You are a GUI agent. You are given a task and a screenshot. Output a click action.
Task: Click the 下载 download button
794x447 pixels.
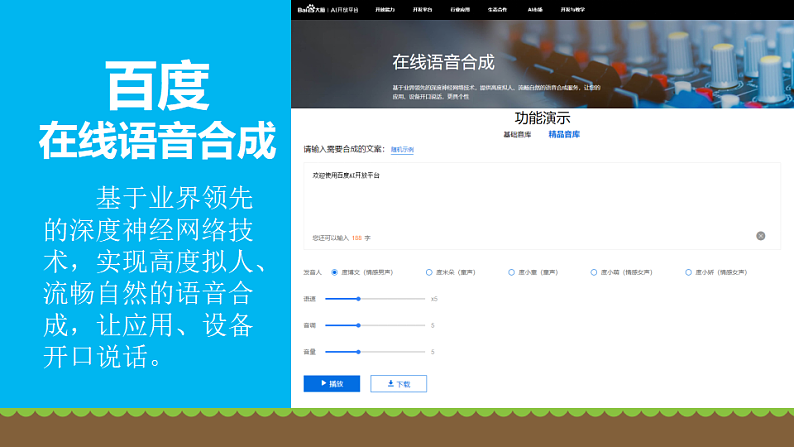[x=398, y=383]
